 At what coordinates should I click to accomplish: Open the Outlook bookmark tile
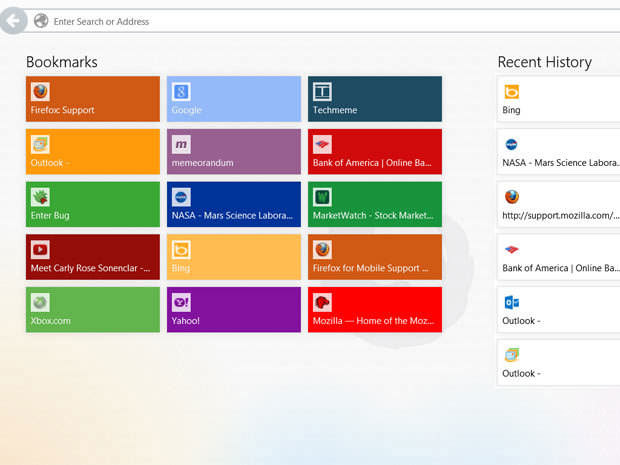point(92,152)
